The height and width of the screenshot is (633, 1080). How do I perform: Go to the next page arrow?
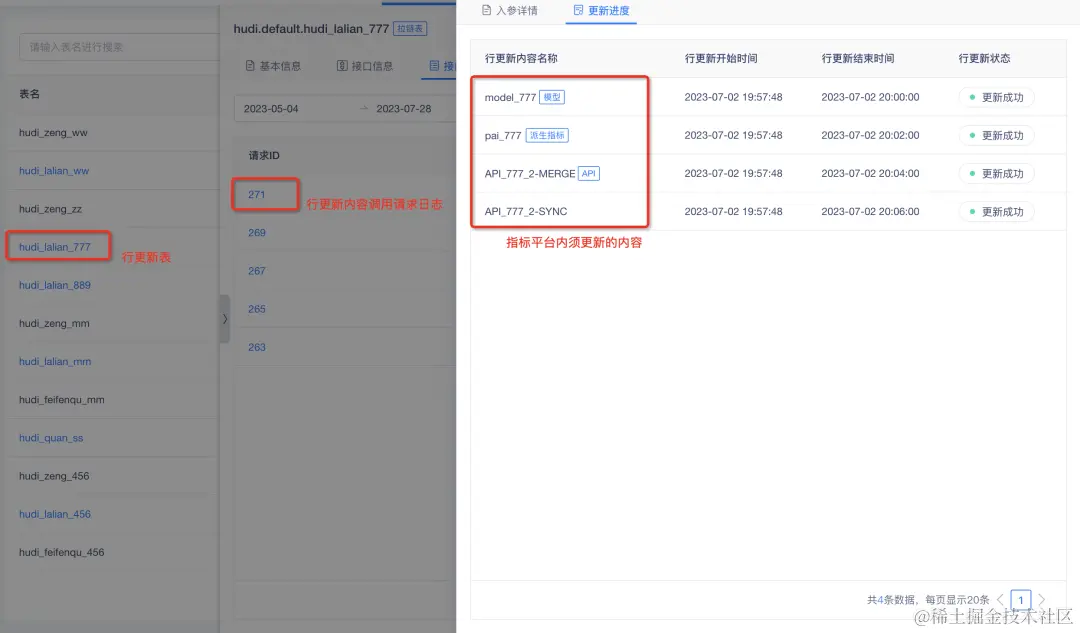(x=1041, y=599)
